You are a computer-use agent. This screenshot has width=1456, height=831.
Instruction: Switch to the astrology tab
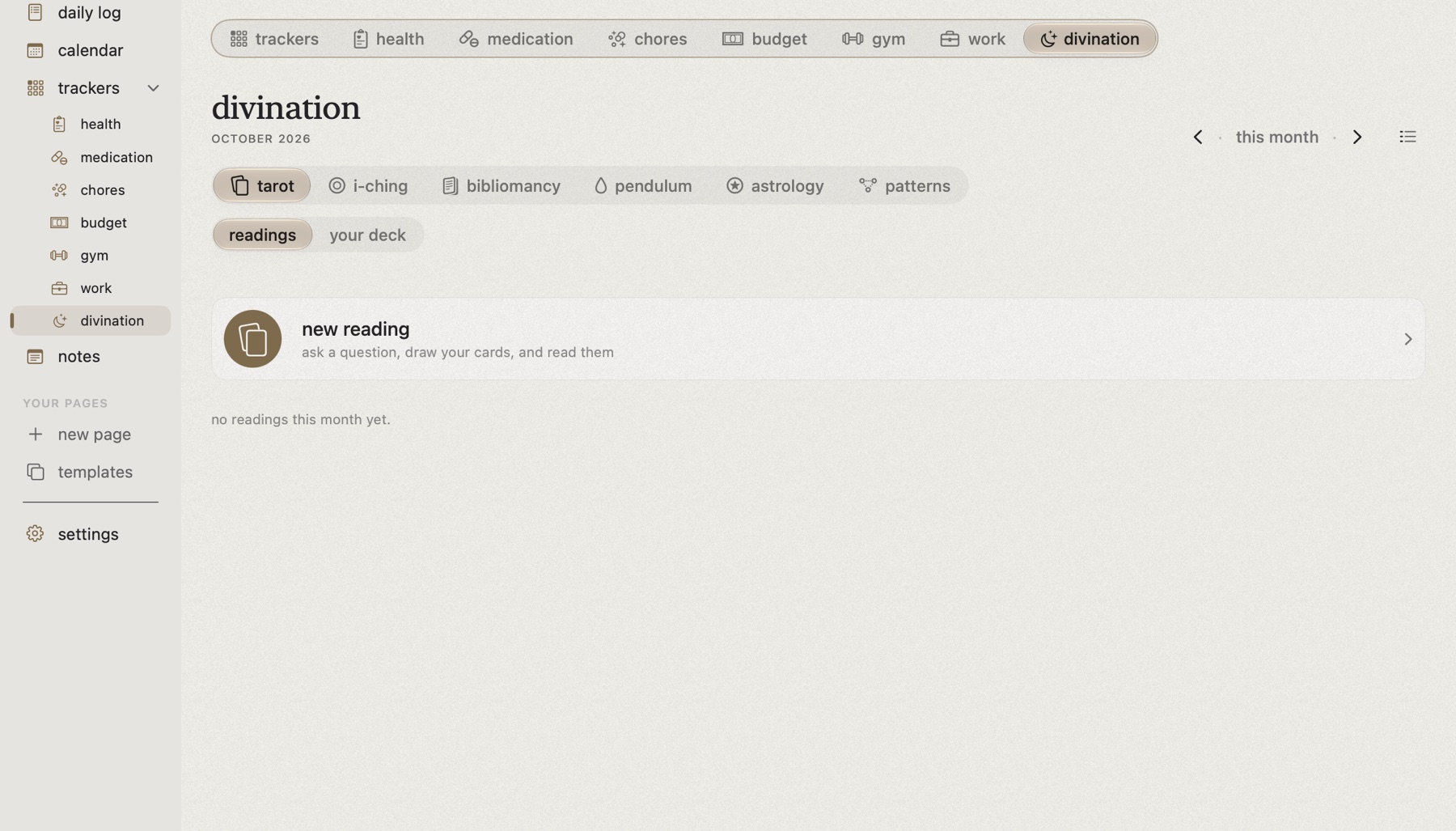(775, 185)
